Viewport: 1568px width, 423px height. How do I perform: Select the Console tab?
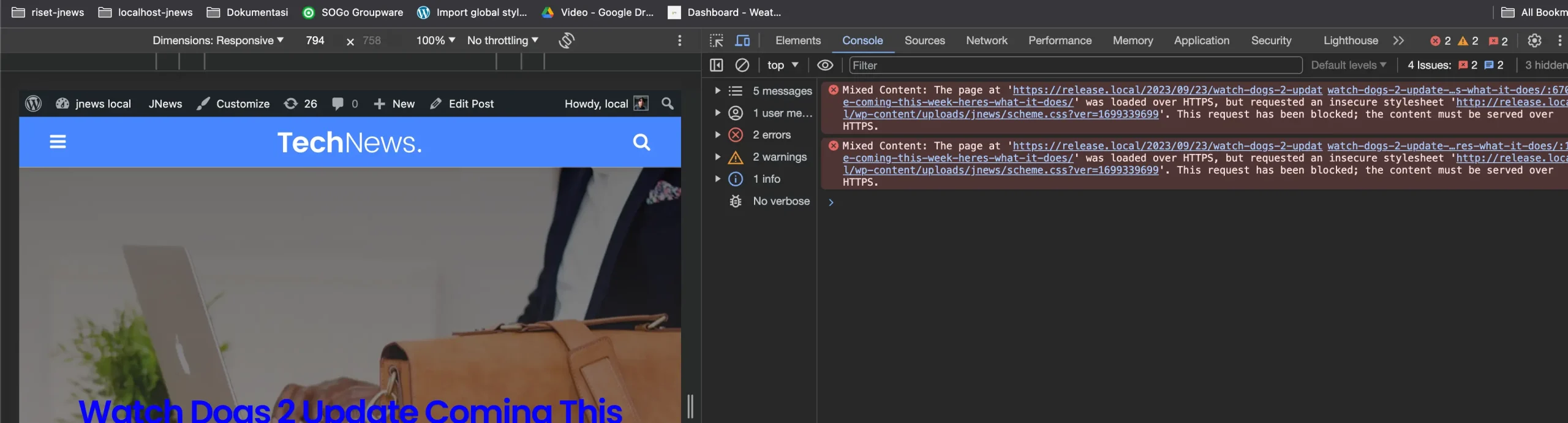[862, 40]
